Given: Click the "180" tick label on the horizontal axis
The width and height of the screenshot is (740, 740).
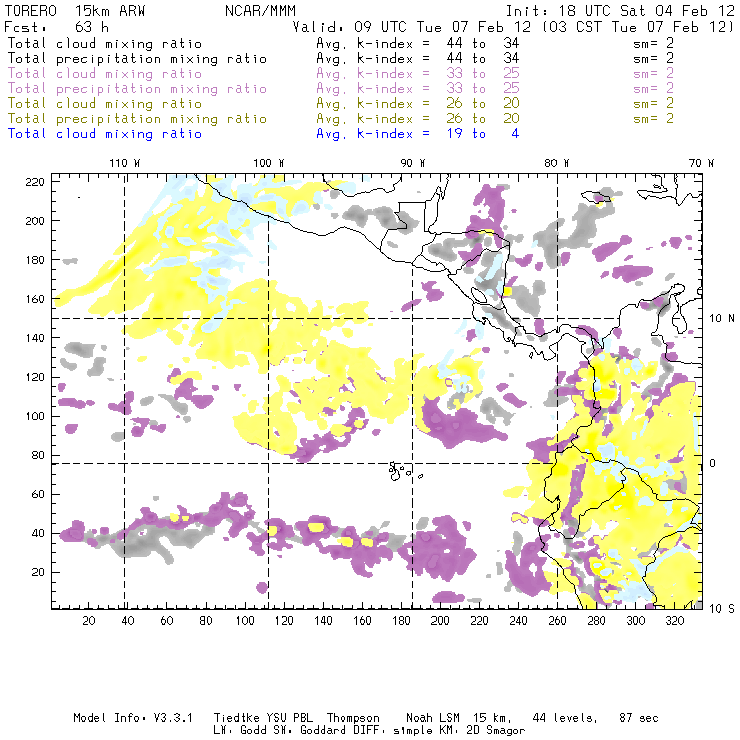Looking at the screenshot, I should point(401,621).
